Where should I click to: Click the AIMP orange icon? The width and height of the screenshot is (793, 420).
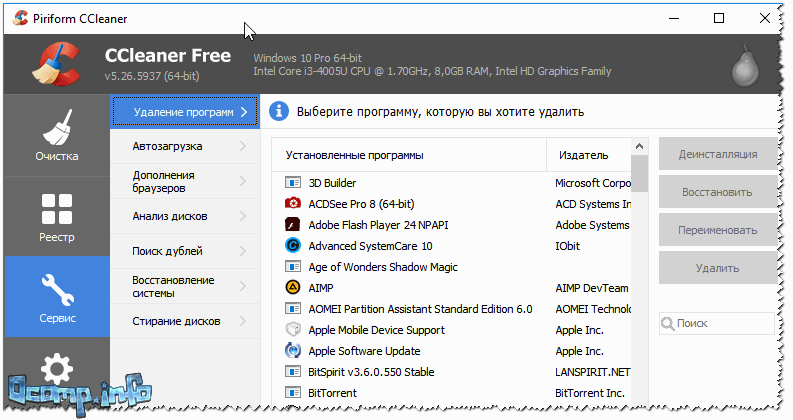(x=293, y=287)
